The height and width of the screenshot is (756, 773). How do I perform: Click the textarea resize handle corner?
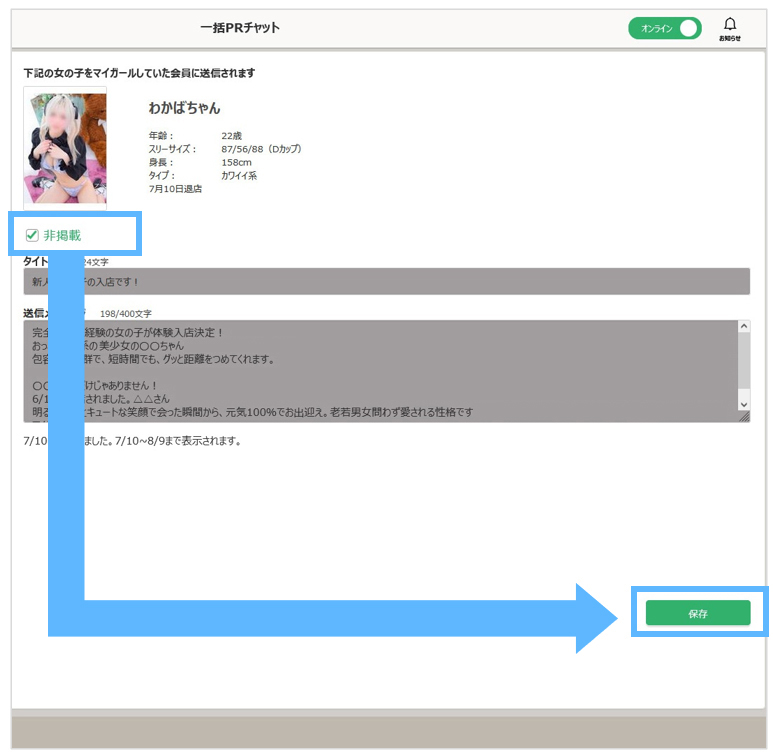(x=743, y=416)
